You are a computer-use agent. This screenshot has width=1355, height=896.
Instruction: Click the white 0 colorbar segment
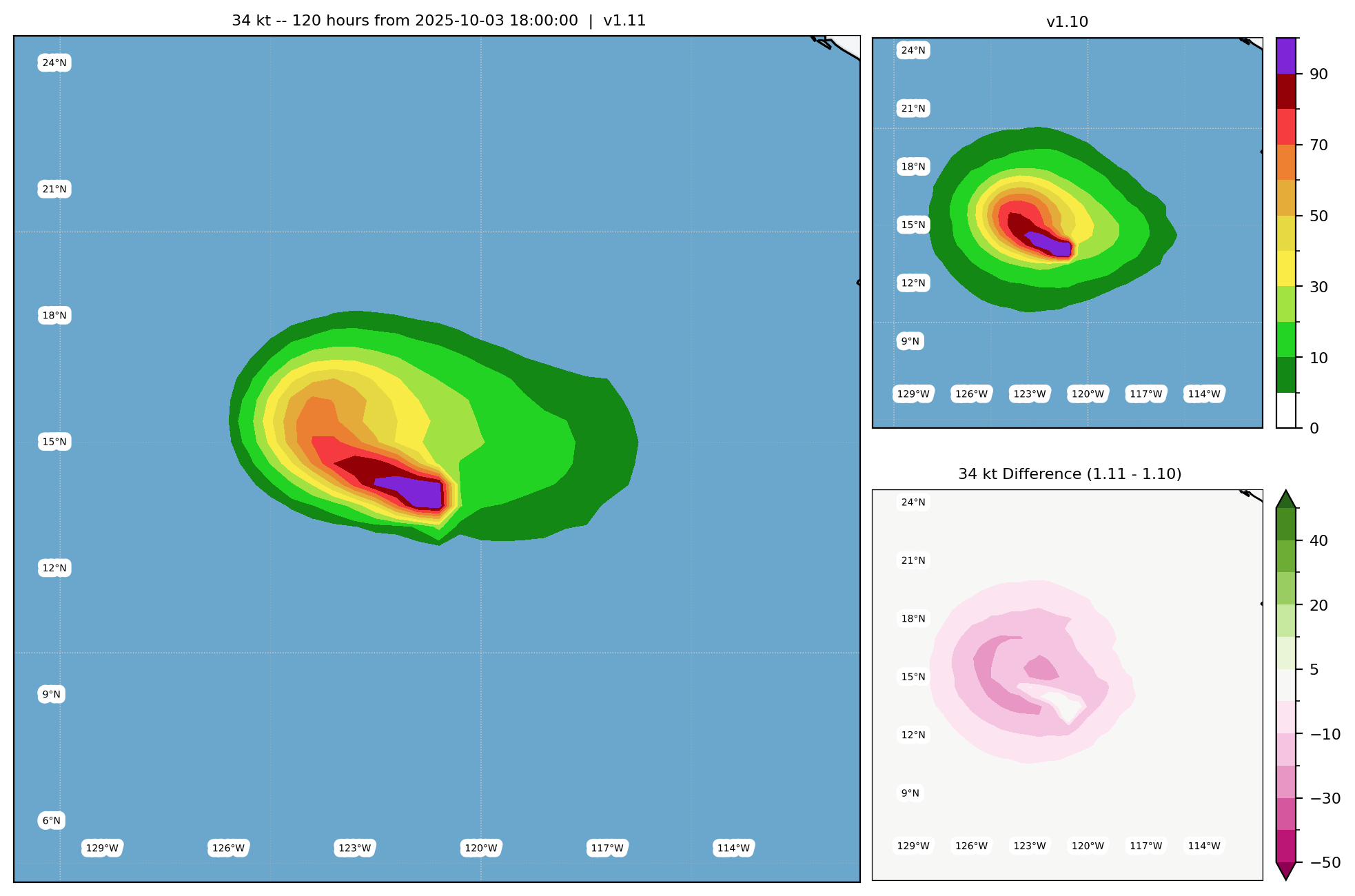pos(1286,411)
